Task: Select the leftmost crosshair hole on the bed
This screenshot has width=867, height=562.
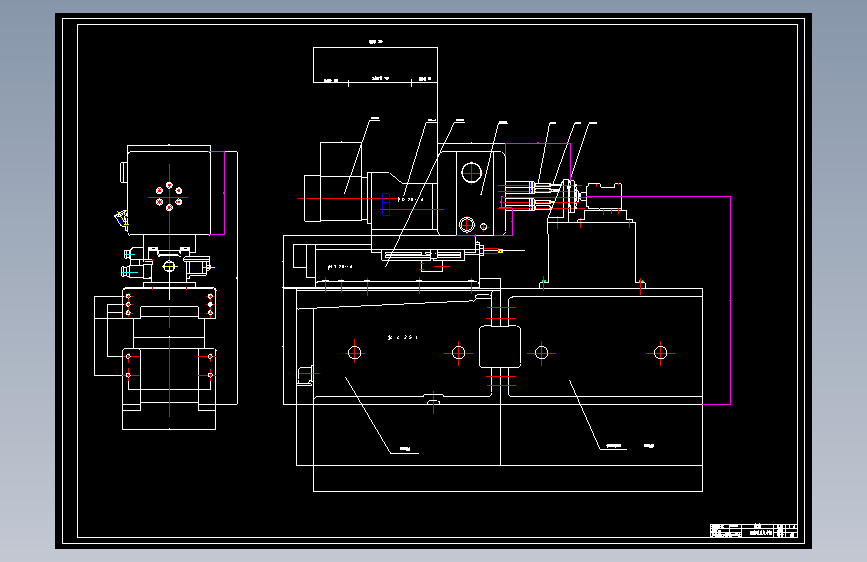Action: pyautogui.click(x=354, y=352)
